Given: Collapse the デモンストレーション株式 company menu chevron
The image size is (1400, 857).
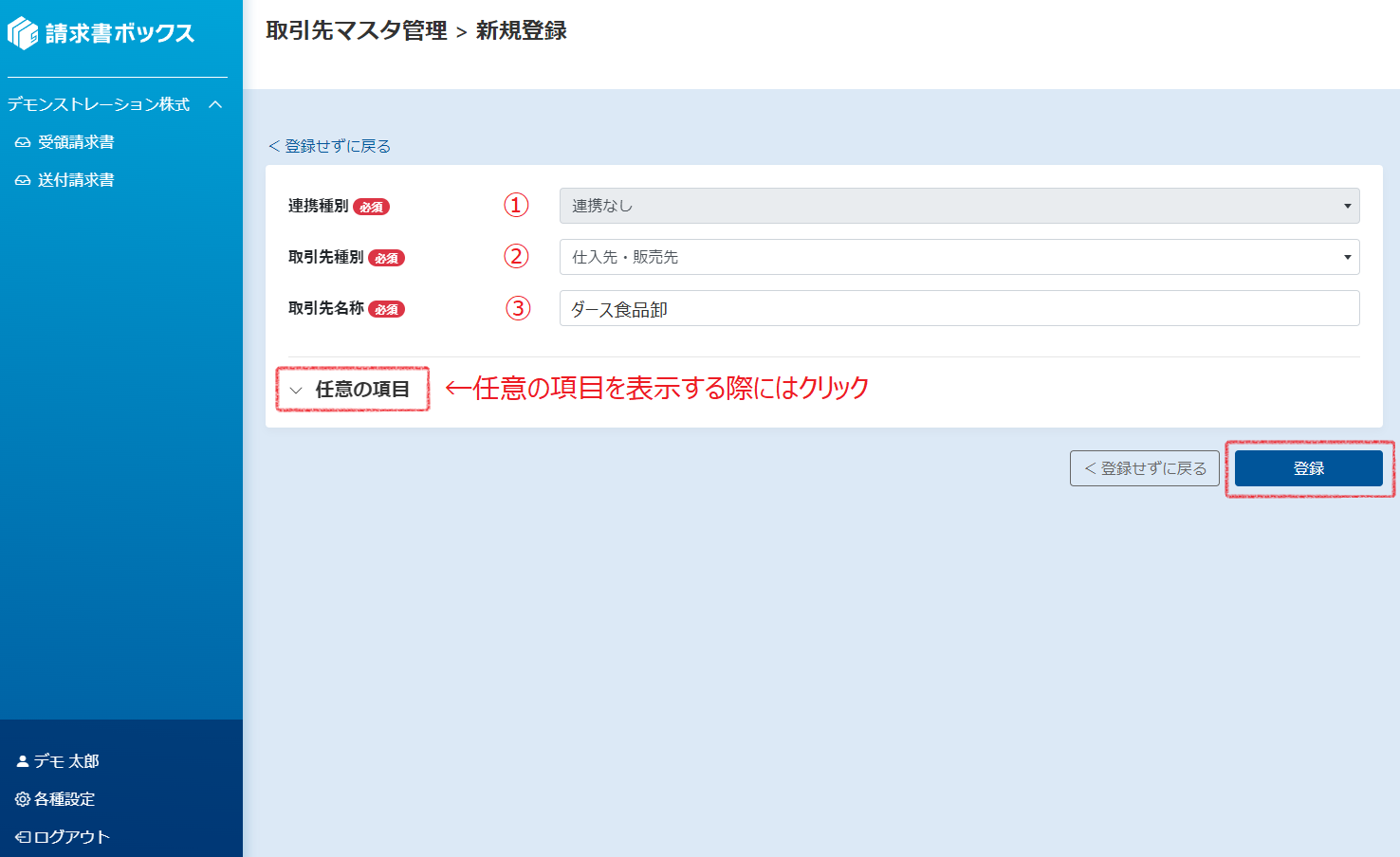Looking at the screenshot, I should 215,104.
